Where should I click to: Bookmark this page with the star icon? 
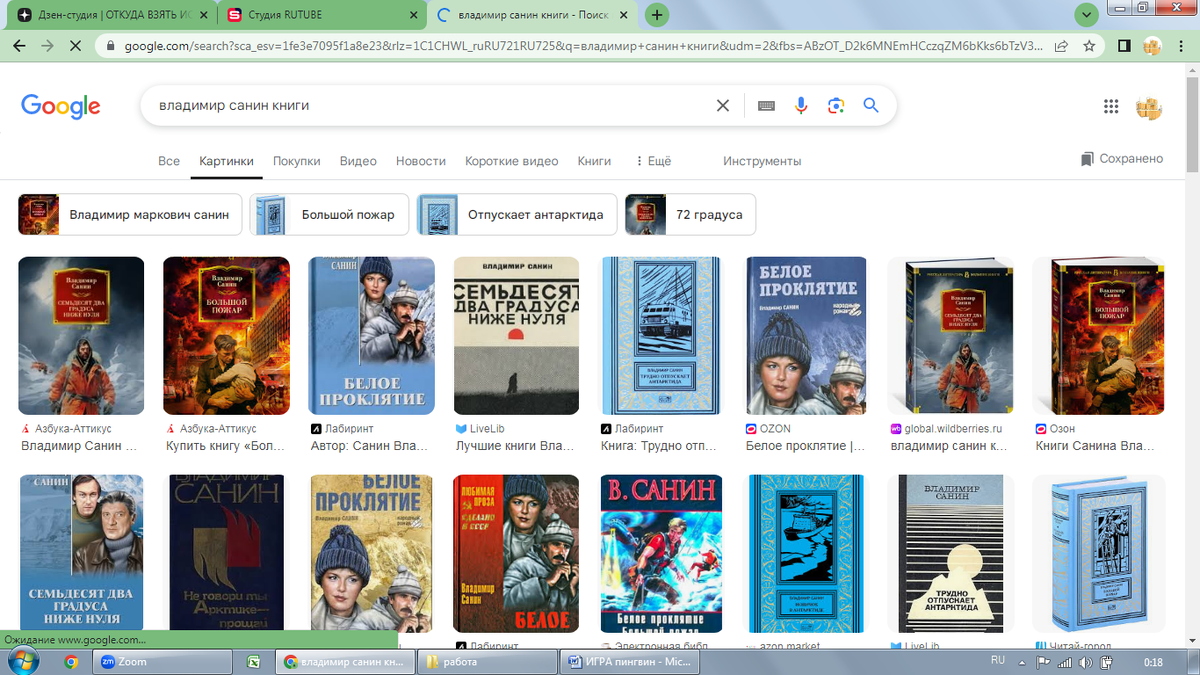click(x=1089, y=46)
